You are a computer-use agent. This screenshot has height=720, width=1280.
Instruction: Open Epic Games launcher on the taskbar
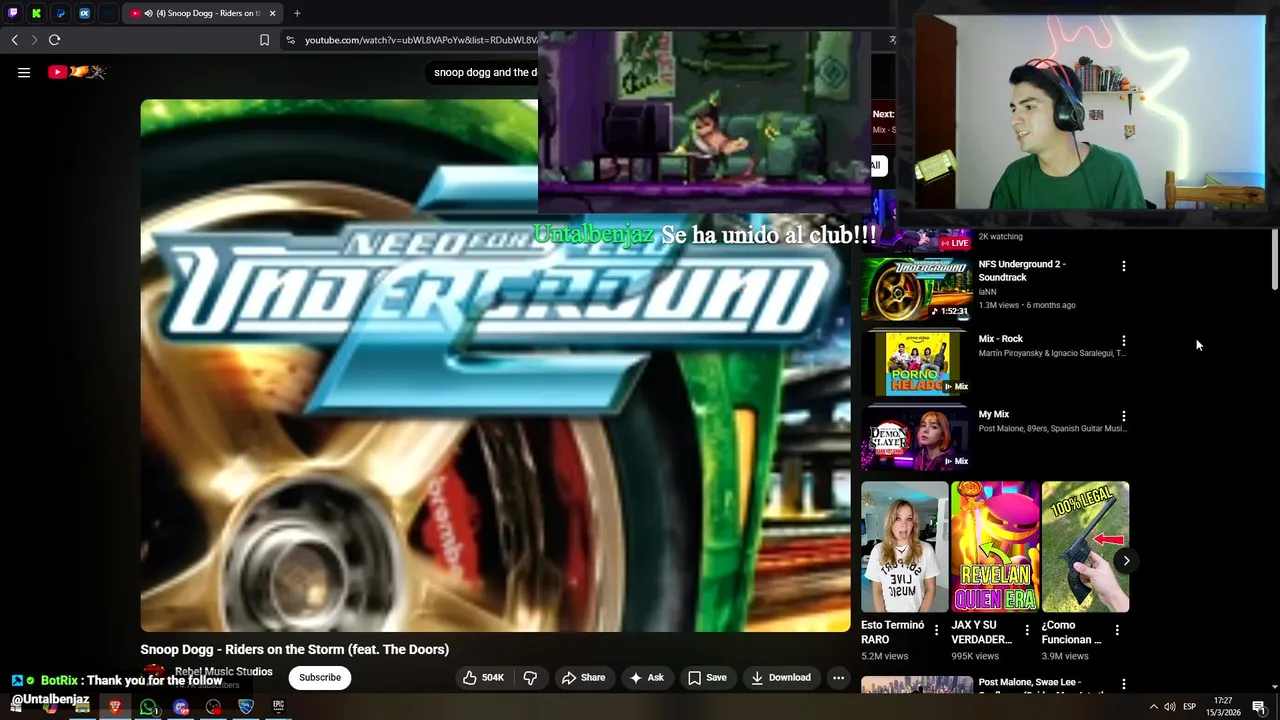coord(278,707)
